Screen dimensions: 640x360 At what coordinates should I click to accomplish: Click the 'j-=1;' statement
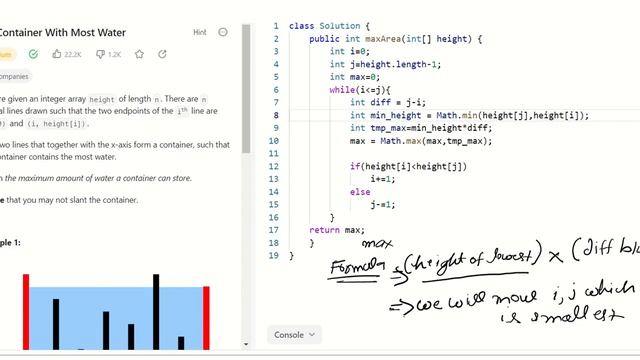point(383,204)
